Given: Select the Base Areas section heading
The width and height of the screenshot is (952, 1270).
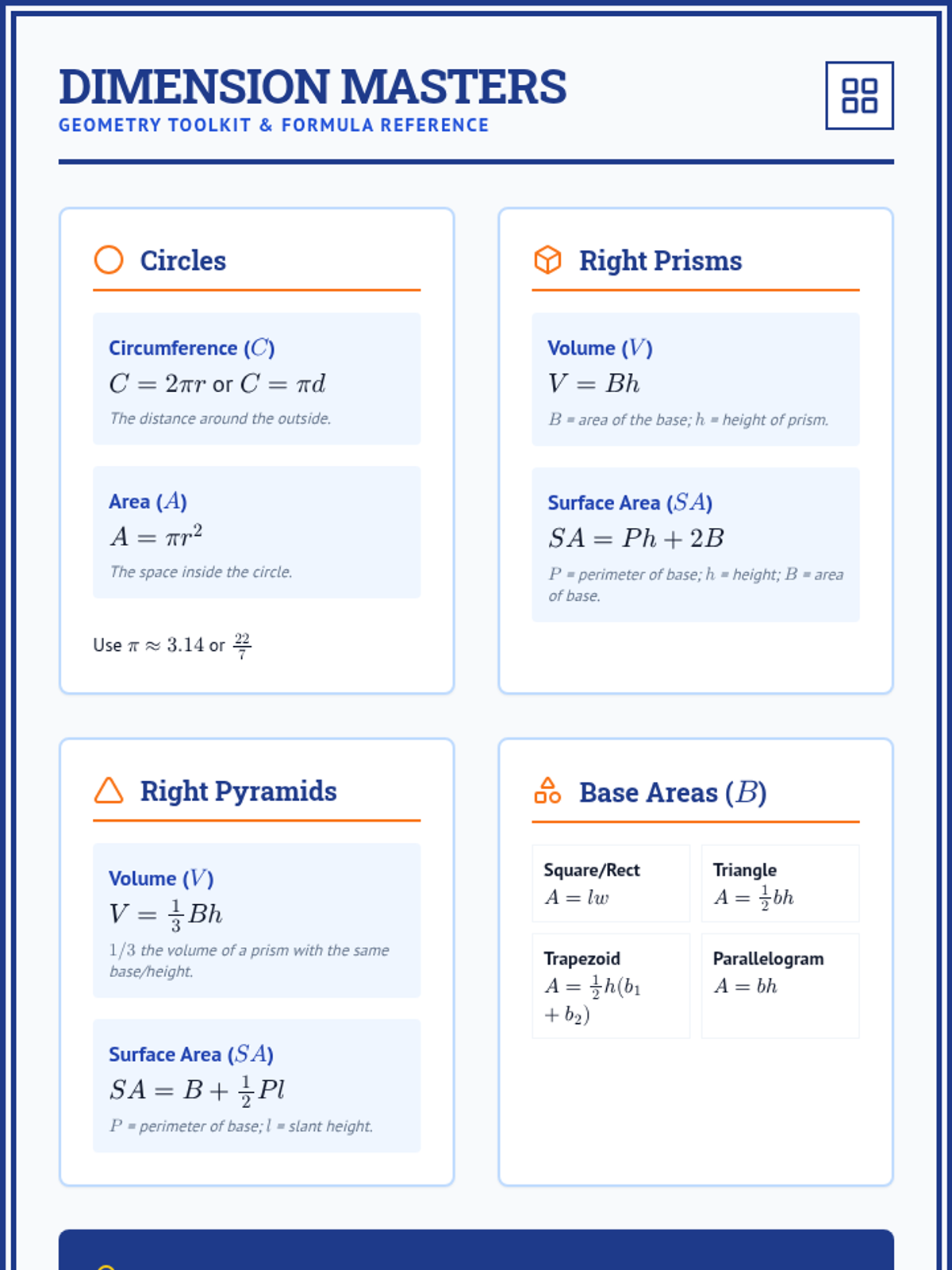Looking at the screenshot, I should tap(672, 792).
